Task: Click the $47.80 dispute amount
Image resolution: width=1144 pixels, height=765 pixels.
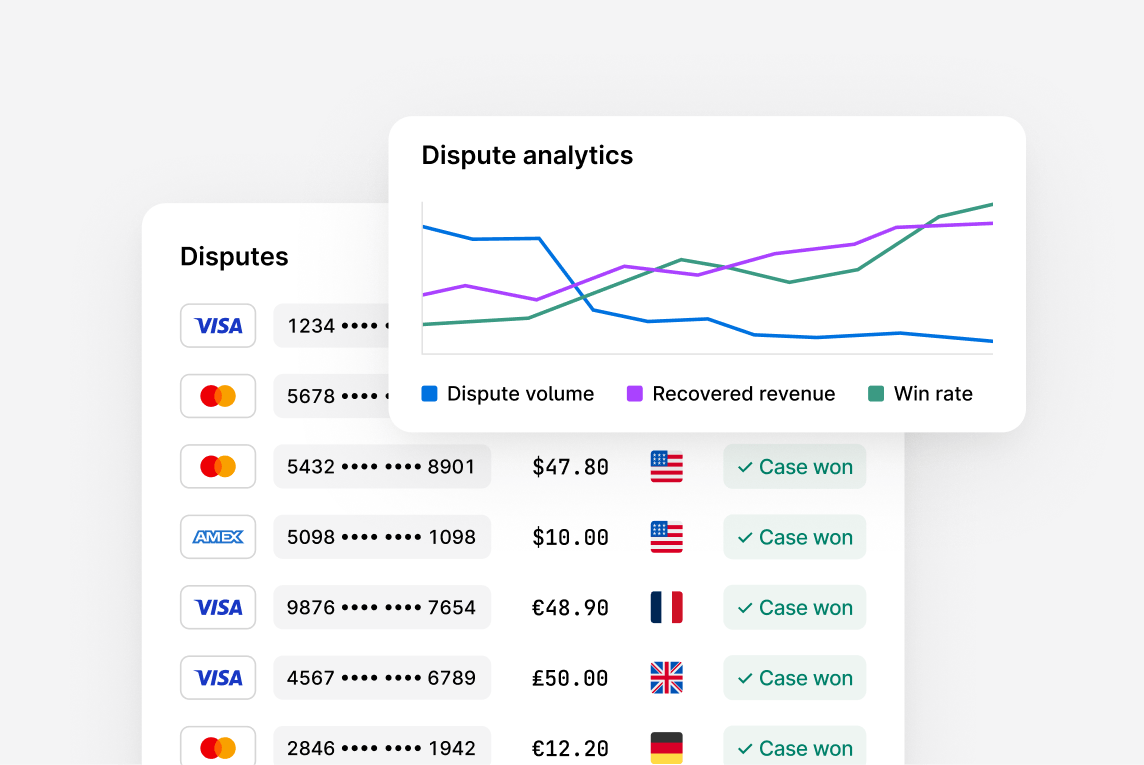Action: (569, 466)
